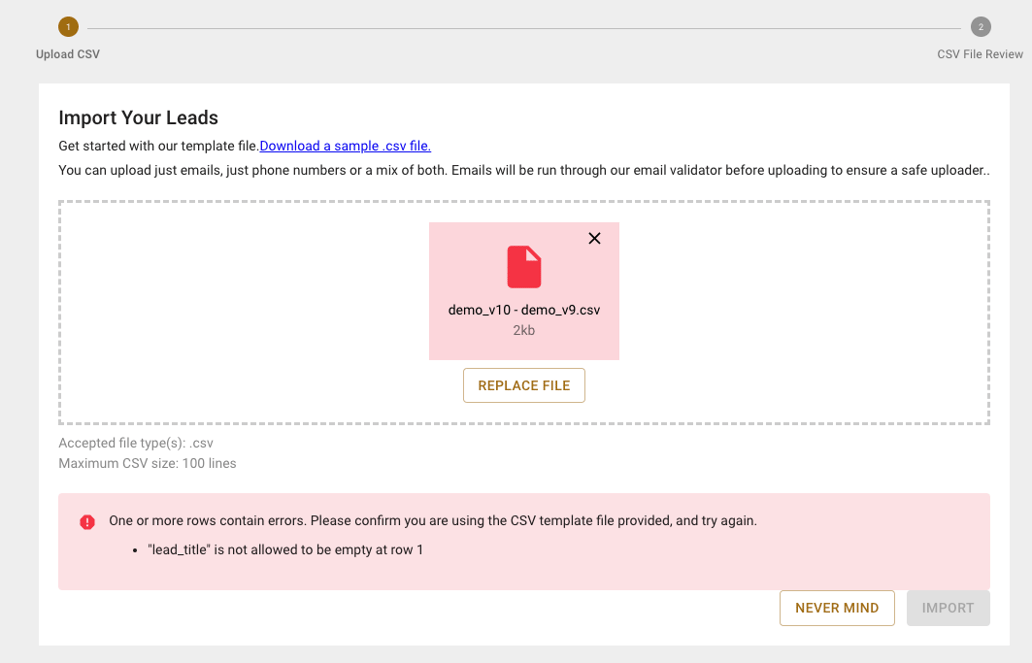Click the NEVER MIND button
The width and height of the screenshot is (1032, 663).
click(837, 607)
